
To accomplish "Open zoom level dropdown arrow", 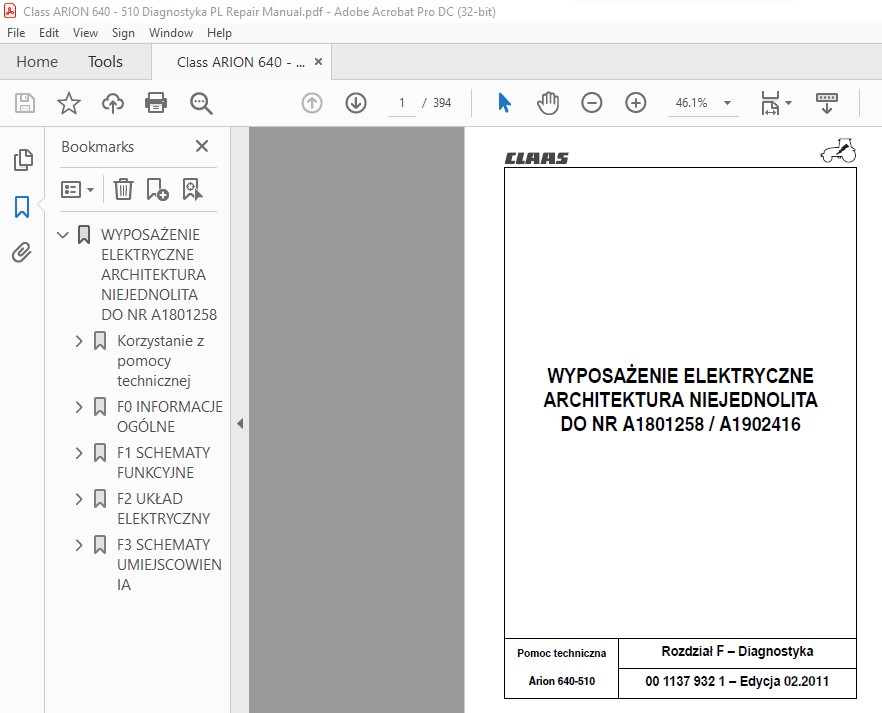I will click(x=727, y=103).
